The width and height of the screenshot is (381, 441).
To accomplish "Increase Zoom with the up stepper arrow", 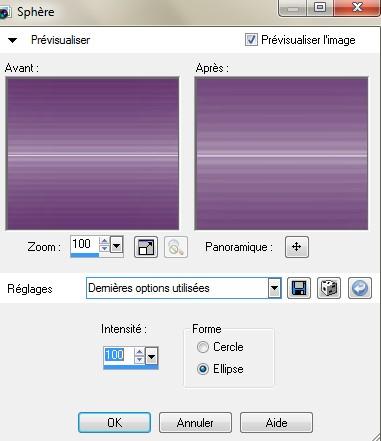I will 105,242.
